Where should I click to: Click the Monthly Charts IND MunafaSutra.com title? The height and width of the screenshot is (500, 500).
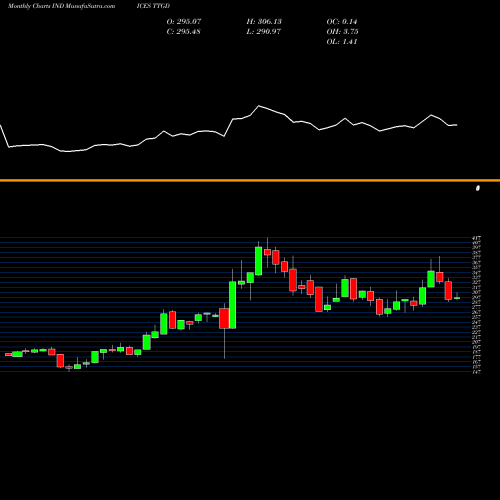click(x=61, y=6)
